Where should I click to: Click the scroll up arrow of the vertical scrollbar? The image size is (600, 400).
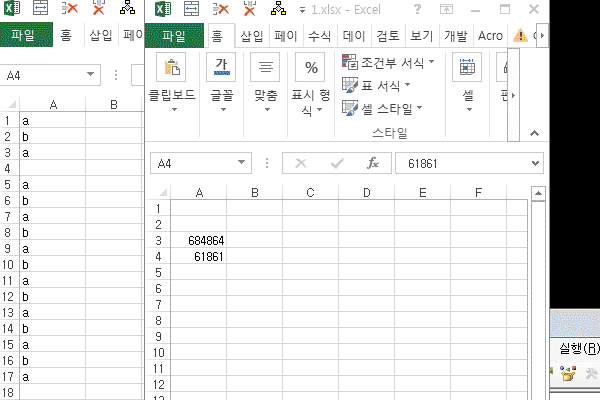click(x=538, y=193)
